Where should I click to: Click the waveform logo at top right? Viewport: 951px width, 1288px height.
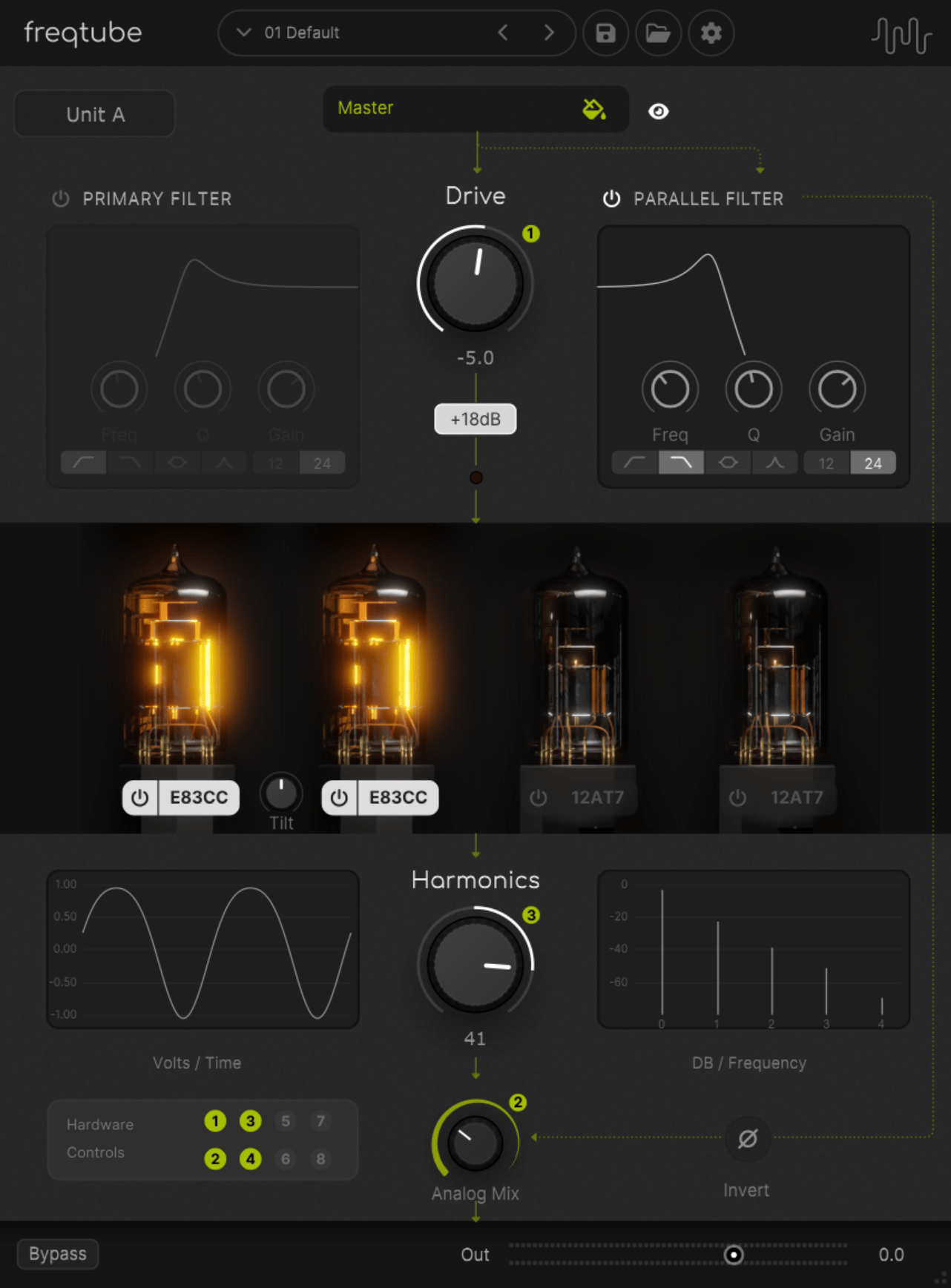(901, 35)
